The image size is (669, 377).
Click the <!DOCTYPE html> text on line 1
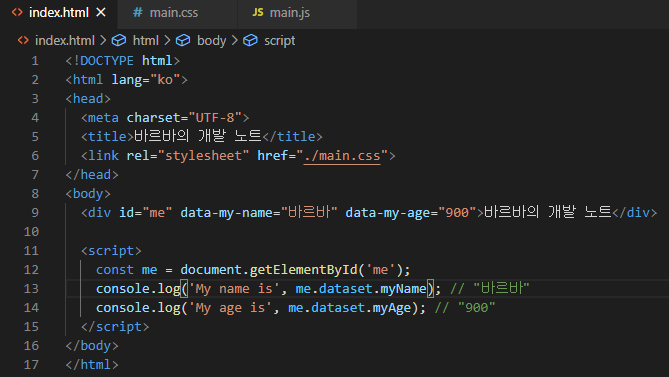click(x=123, y=61)
